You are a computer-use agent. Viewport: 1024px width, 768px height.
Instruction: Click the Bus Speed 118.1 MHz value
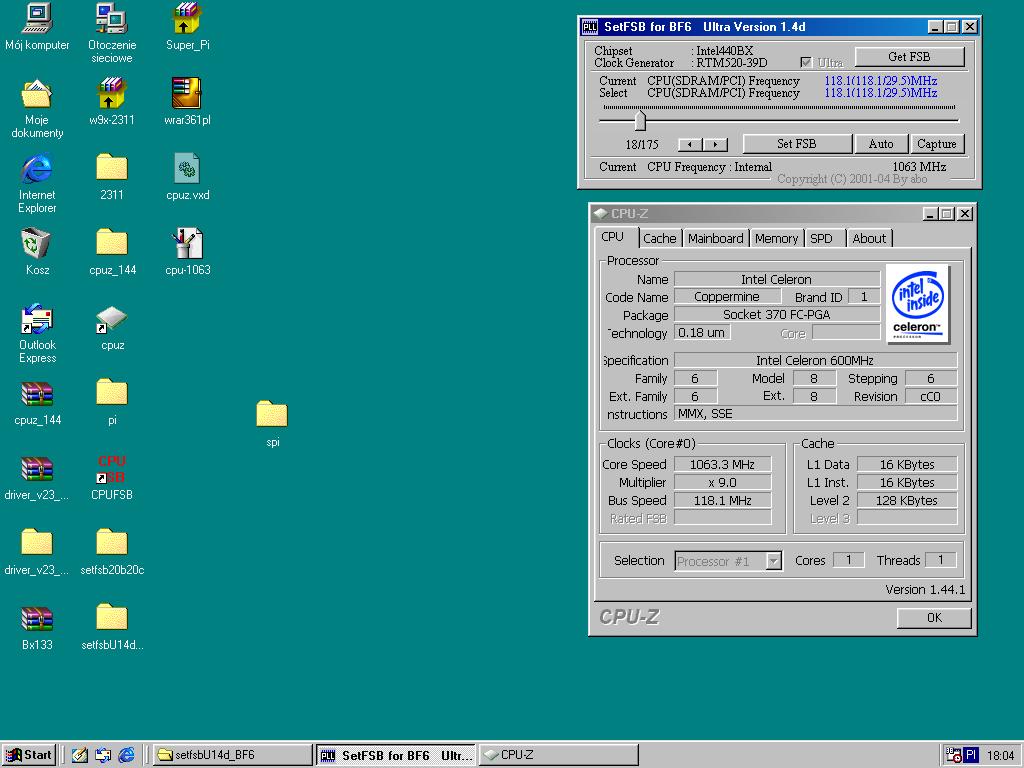722,501
